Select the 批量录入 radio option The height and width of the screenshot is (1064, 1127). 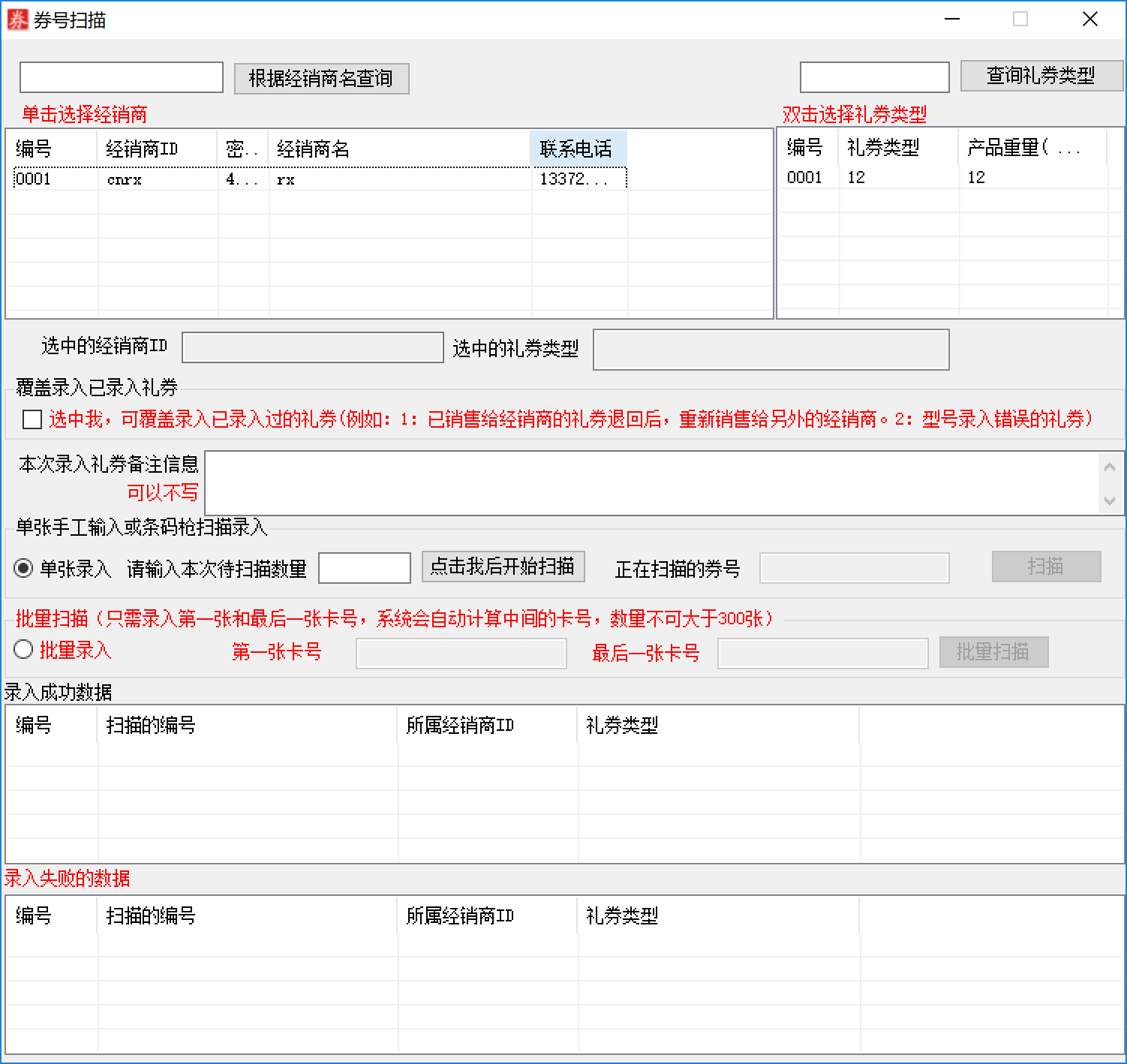[x=23, y=650]
